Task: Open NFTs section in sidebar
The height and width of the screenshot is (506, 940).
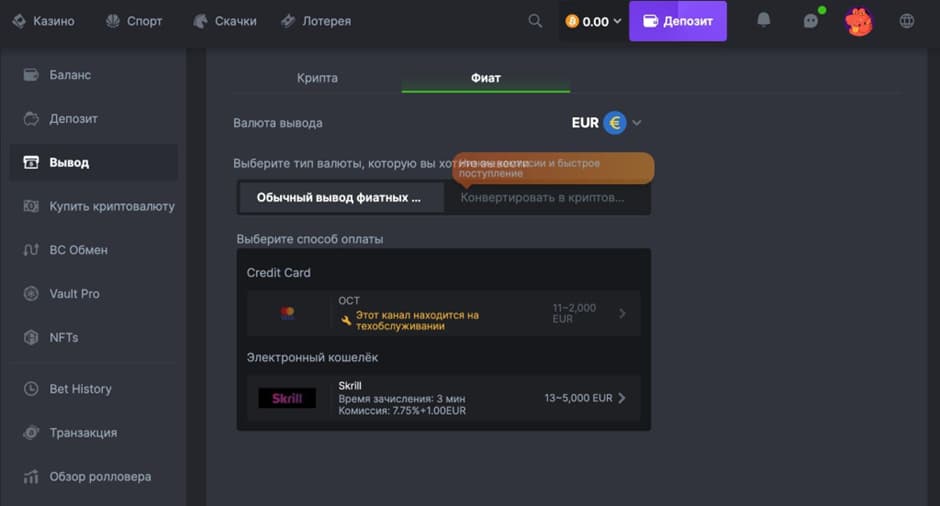Action: click(x=63, y=338)
